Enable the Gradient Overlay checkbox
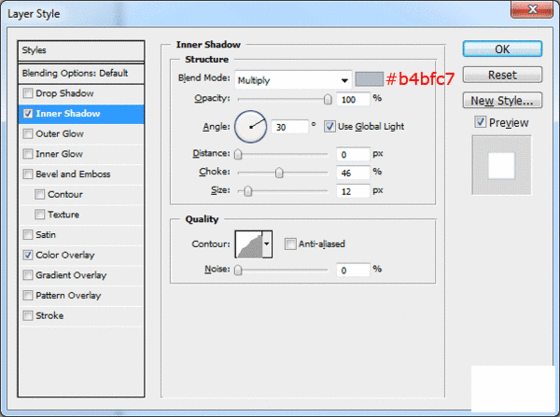 coord(28,275)
